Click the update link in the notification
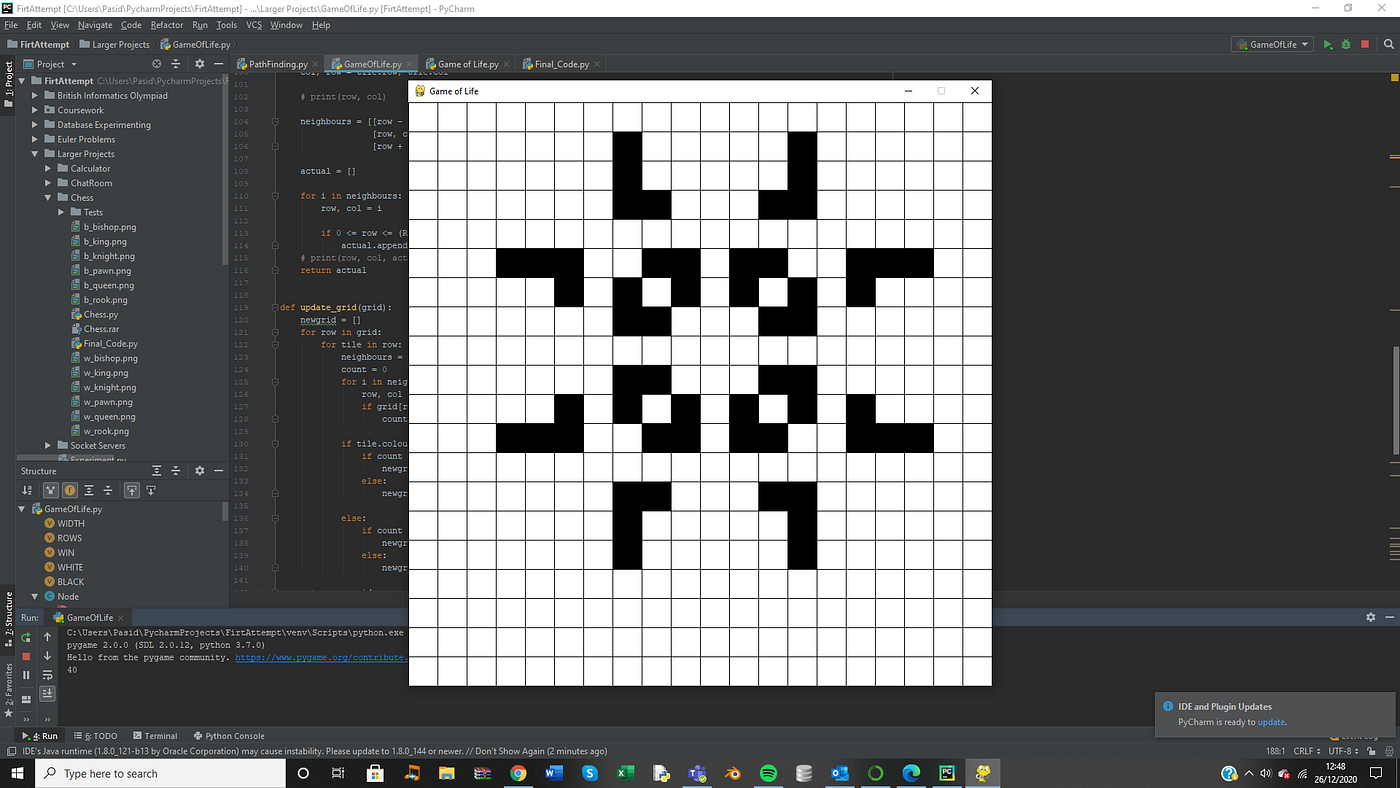The width and height of the screenshot is (1400, 788). click(1271, 722)
